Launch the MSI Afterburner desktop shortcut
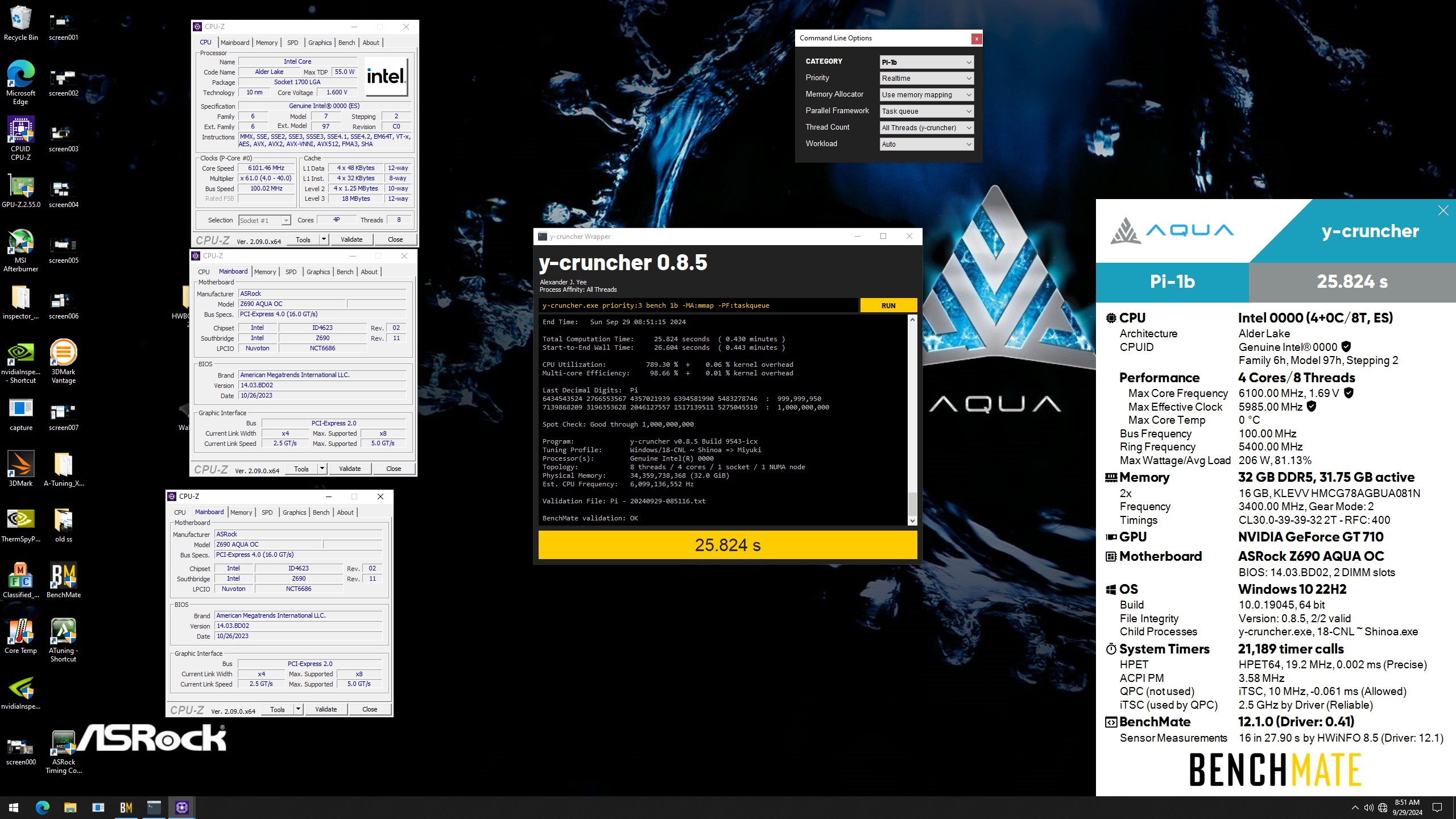The width and height of the screenshot is (1456, 819). 20,250
